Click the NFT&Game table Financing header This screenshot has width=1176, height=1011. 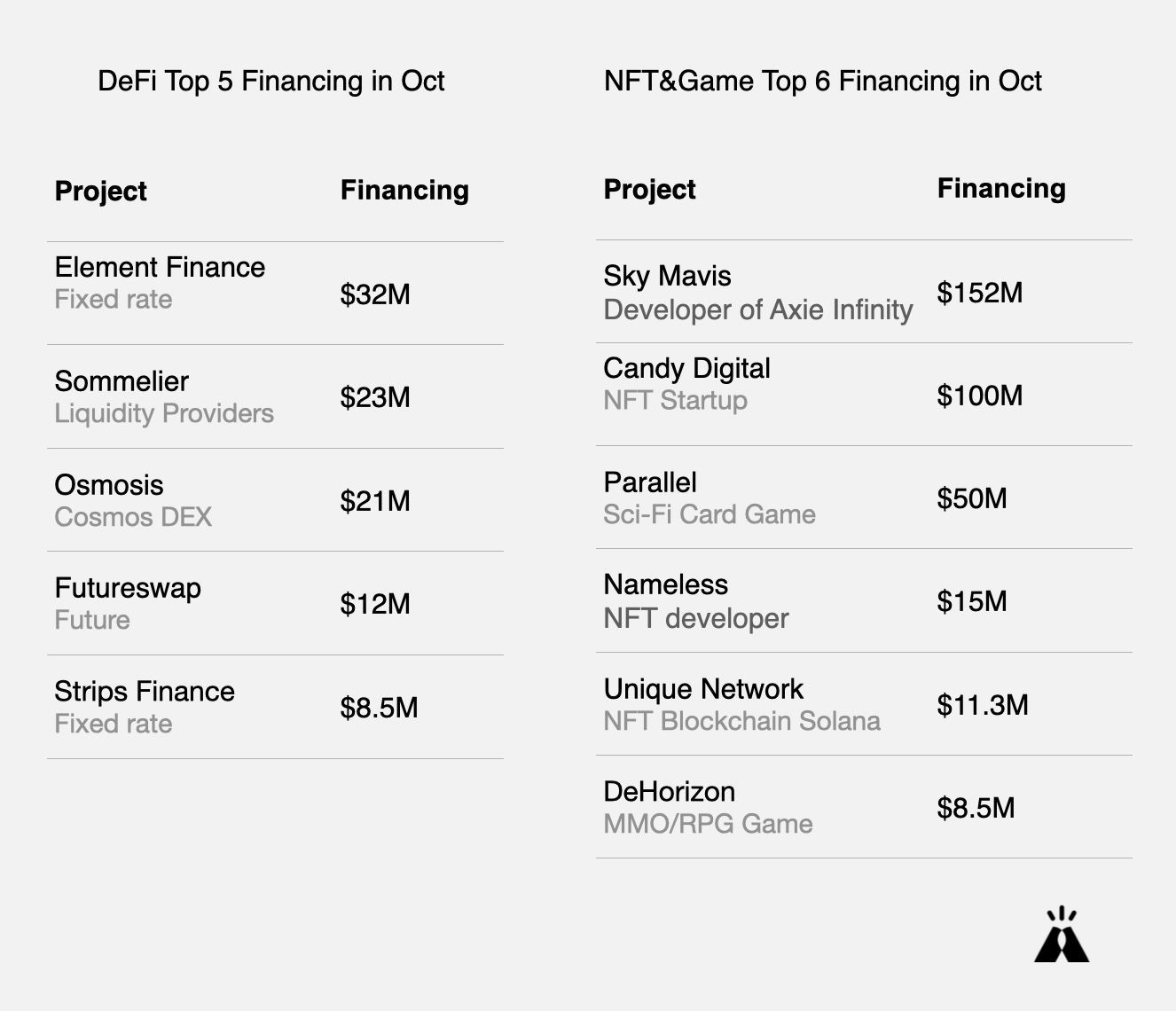(x=1001, y=189)
